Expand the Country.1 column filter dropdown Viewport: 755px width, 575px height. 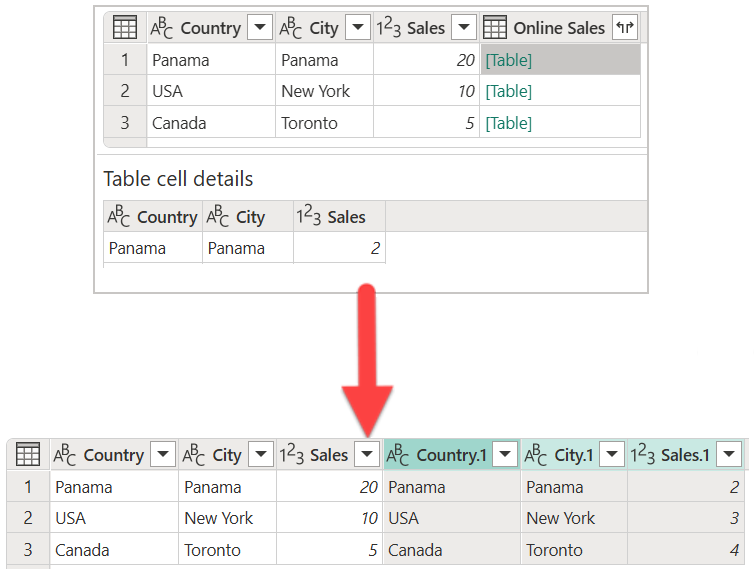click(505, 454)
